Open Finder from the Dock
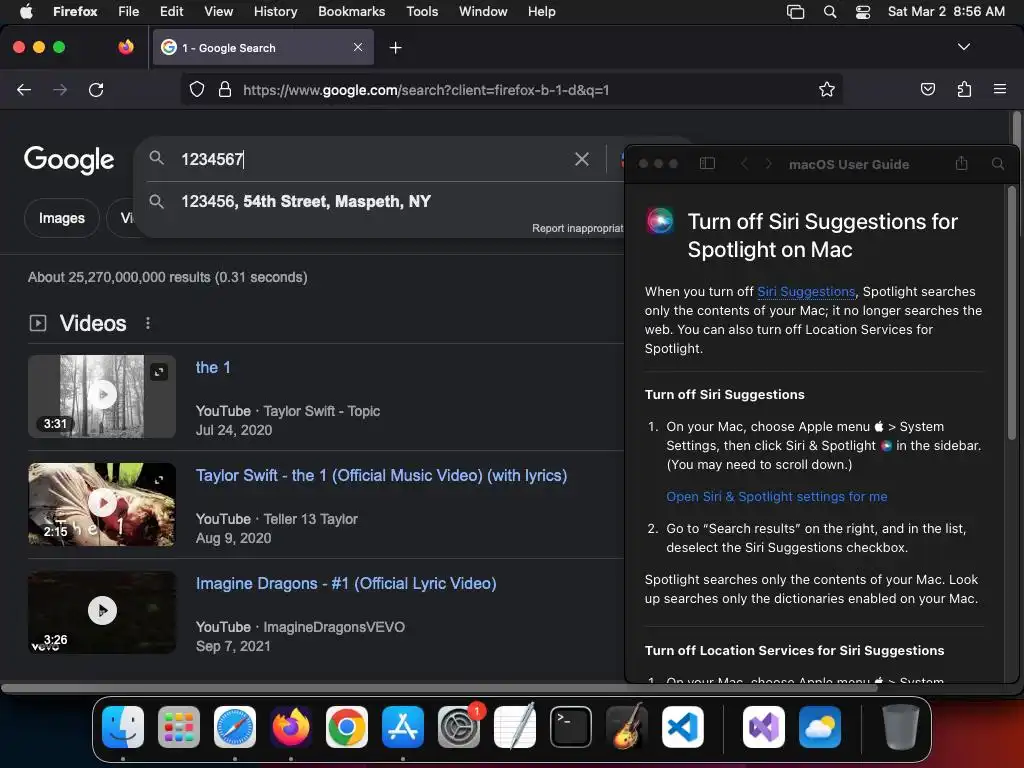 [x=123, y=727]
